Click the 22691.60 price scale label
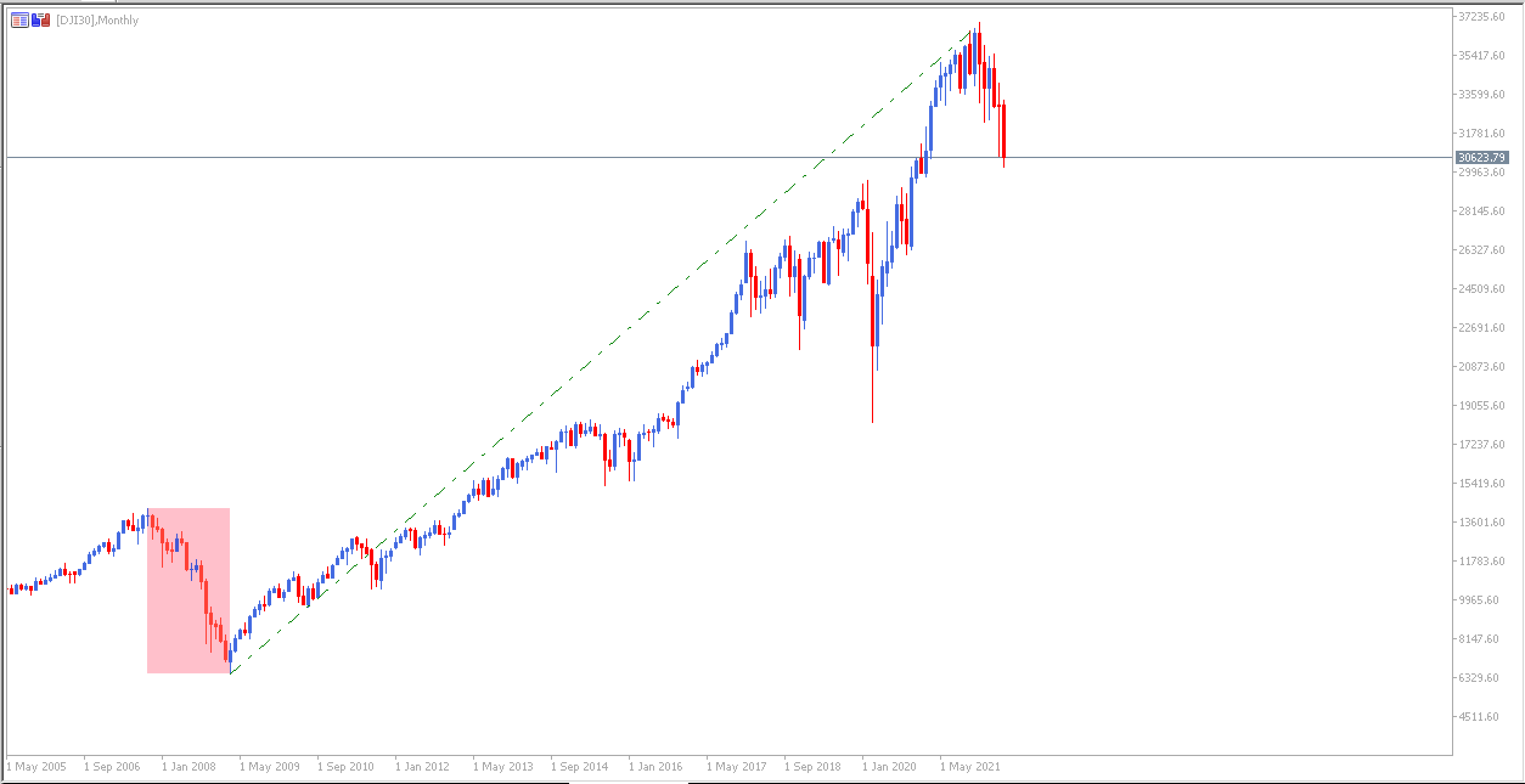The image size is (1525, 784). coord(1482,328)
